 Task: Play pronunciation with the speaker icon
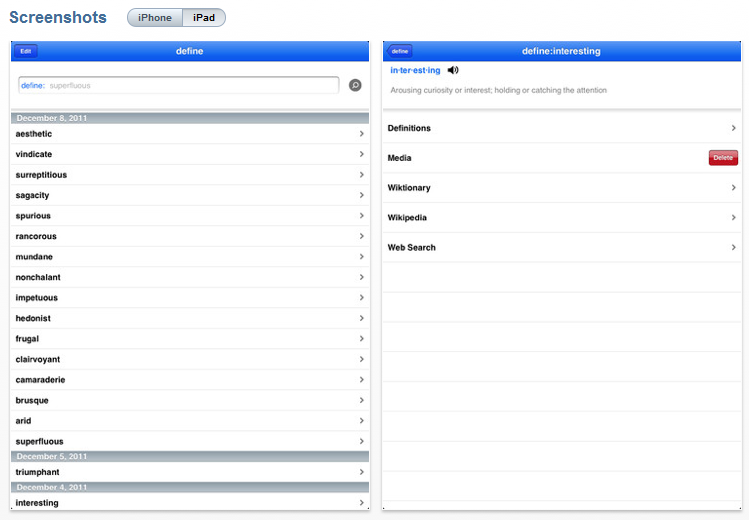tap(453, 70)
